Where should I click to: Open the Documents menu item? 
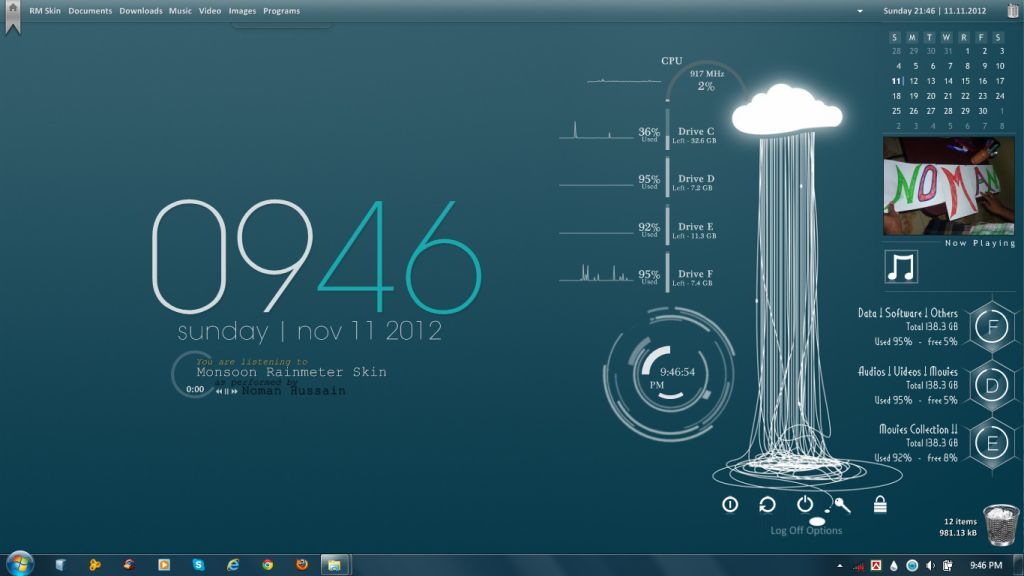(90, 11)
